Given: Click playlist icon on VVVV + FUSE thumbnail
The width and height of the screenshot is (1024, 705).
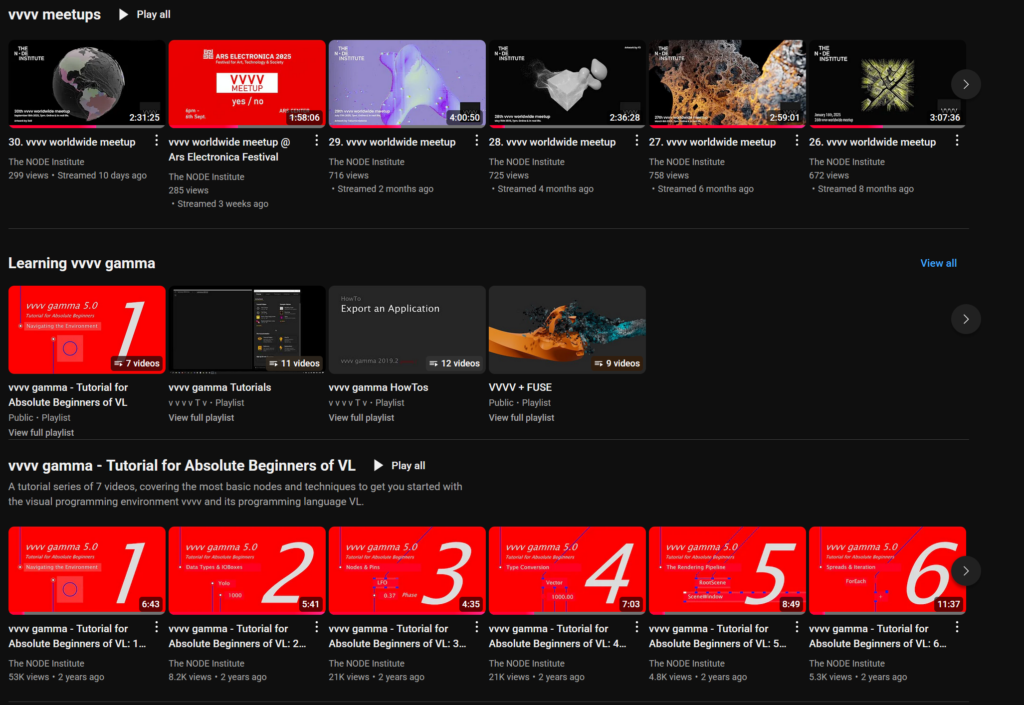Looking at the screenshot, I should point(594,364).
